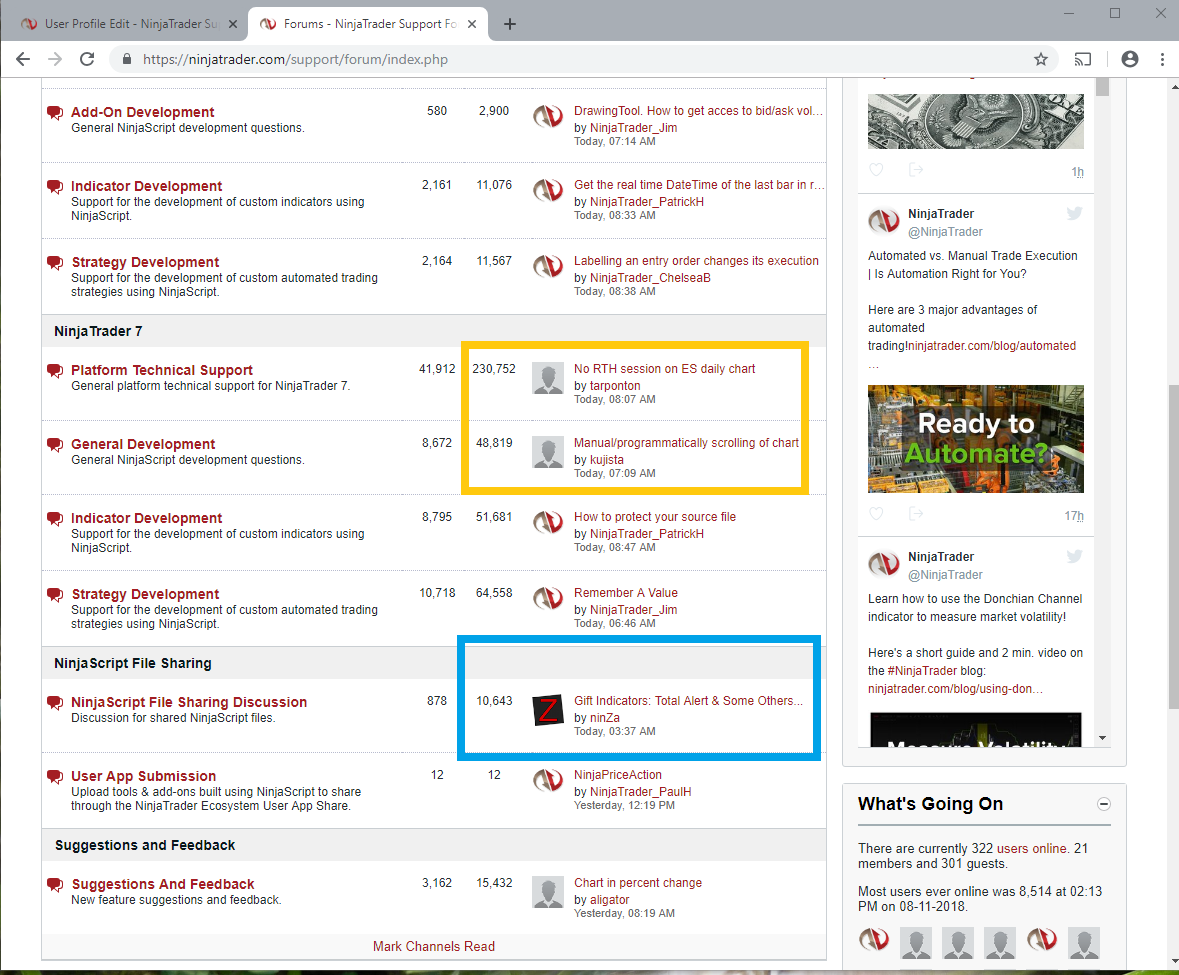Share the tweet posted 17h ago
Screen dimensions: 1179x975
(916, 513)
